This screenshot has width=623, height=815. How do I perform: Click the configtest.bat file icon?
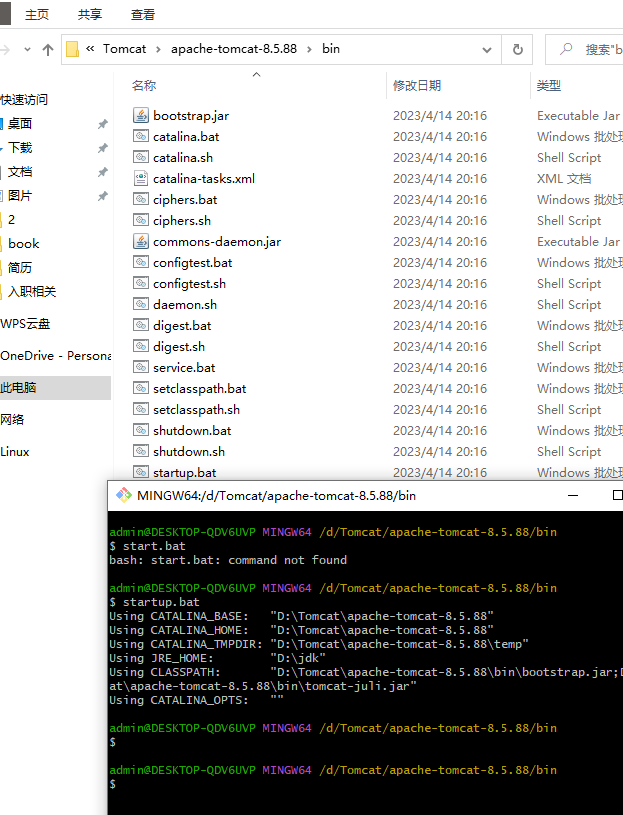pyautogui.click(x=141, y=262)
